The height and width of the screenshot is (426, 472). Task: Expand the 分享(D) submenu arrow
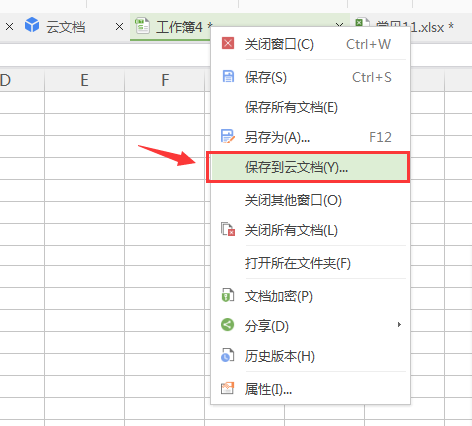click(x=399, y=324)
